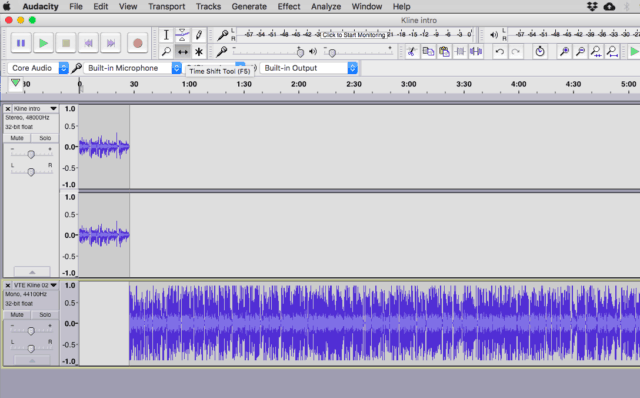Screen dimensions: 640x398
Task: Adjust Kline intro track gain slider
Action: click(31, 154)
